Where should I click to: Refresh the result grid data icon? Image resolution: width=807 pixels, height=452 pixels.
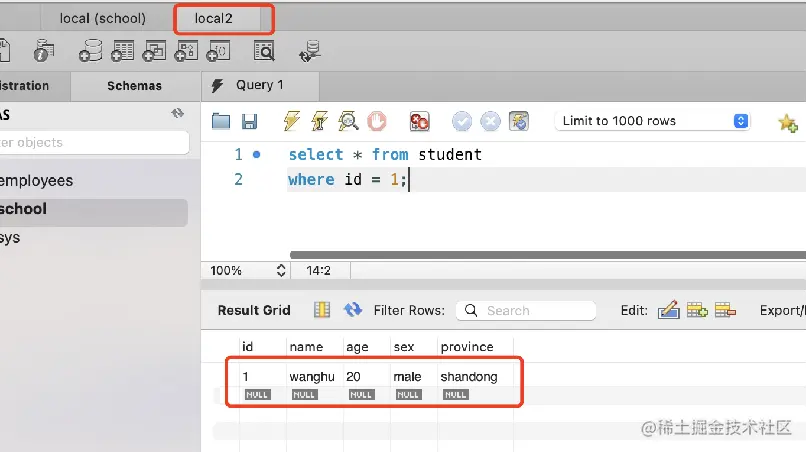353,310
